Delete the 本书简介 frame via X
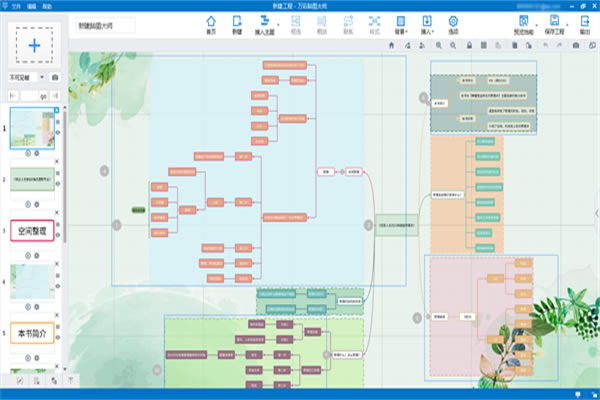The height and width of the screenshot is (400, 600). point(57,315)
